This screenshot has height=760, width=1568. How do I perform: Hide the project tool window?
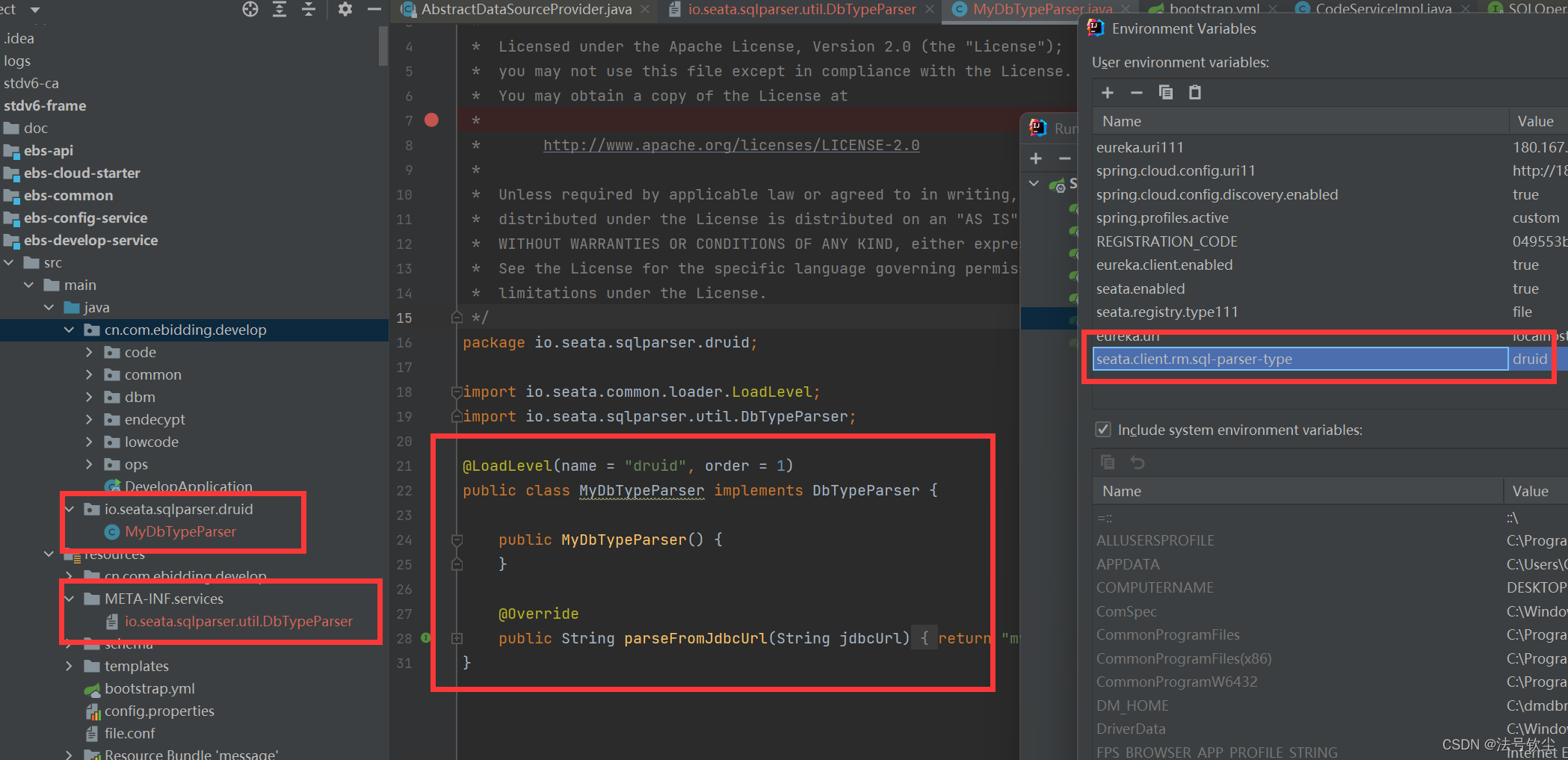click(374, 9)
